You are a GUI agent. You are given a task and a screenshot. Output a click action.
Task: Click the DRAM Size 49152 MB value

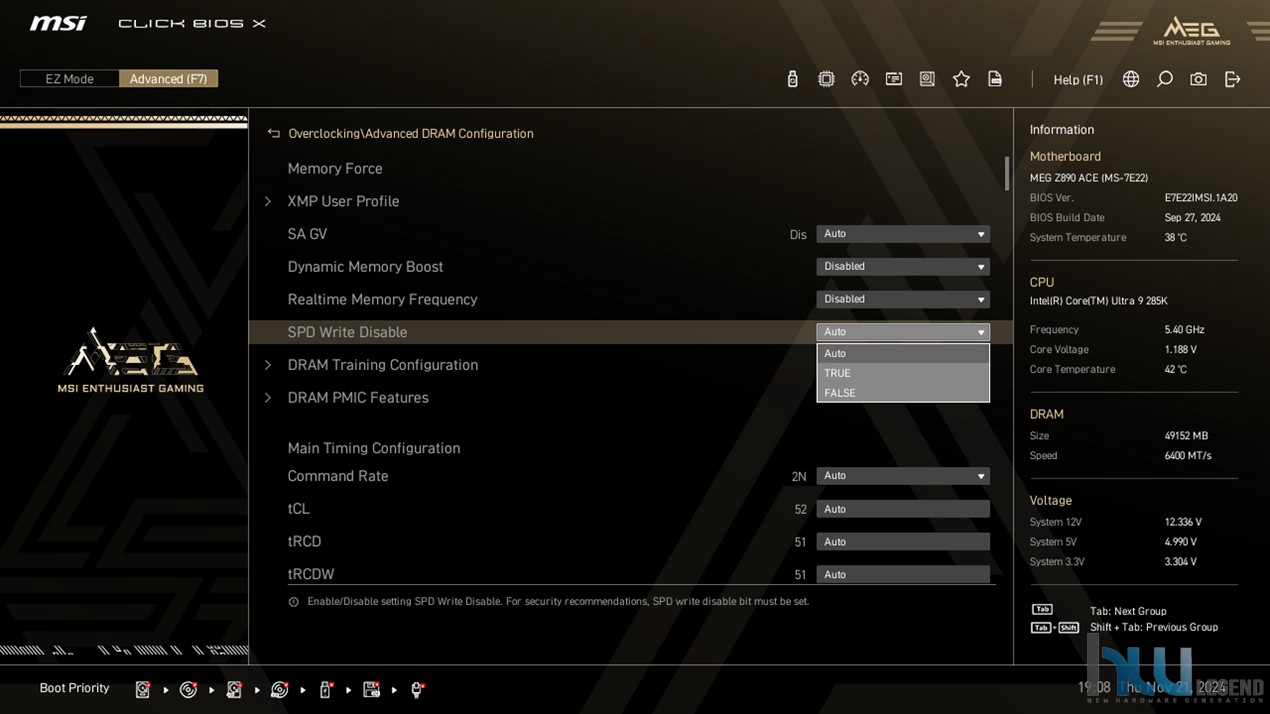click(1186, 436)
